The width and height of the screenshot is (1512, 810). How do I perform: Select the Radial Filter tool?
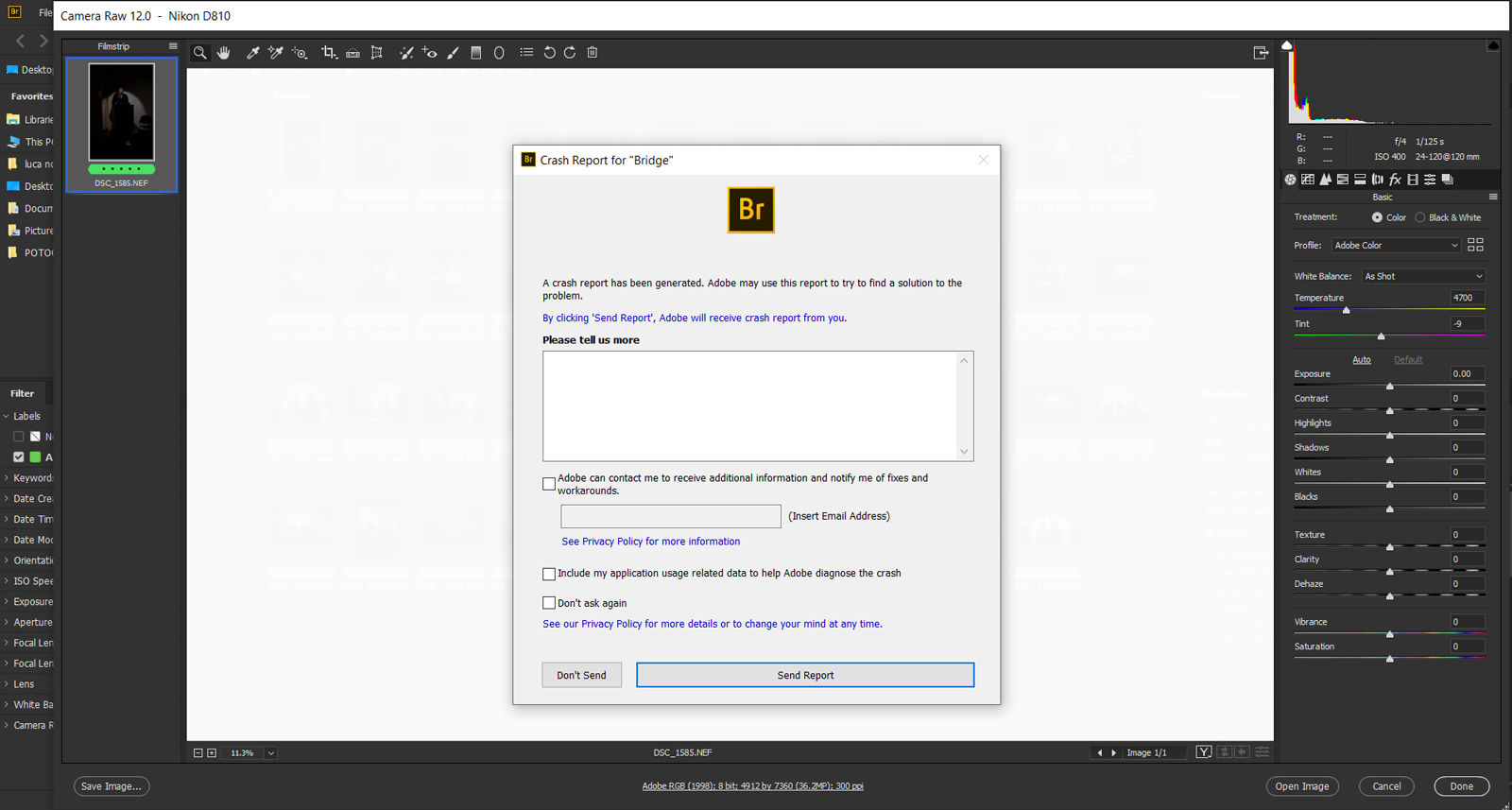[499, 53]
